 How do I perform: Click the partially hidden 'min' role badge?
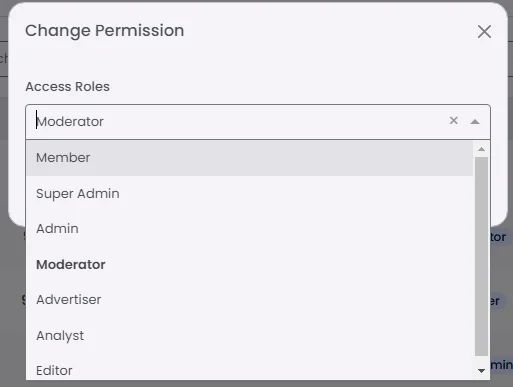coord(501,365)
